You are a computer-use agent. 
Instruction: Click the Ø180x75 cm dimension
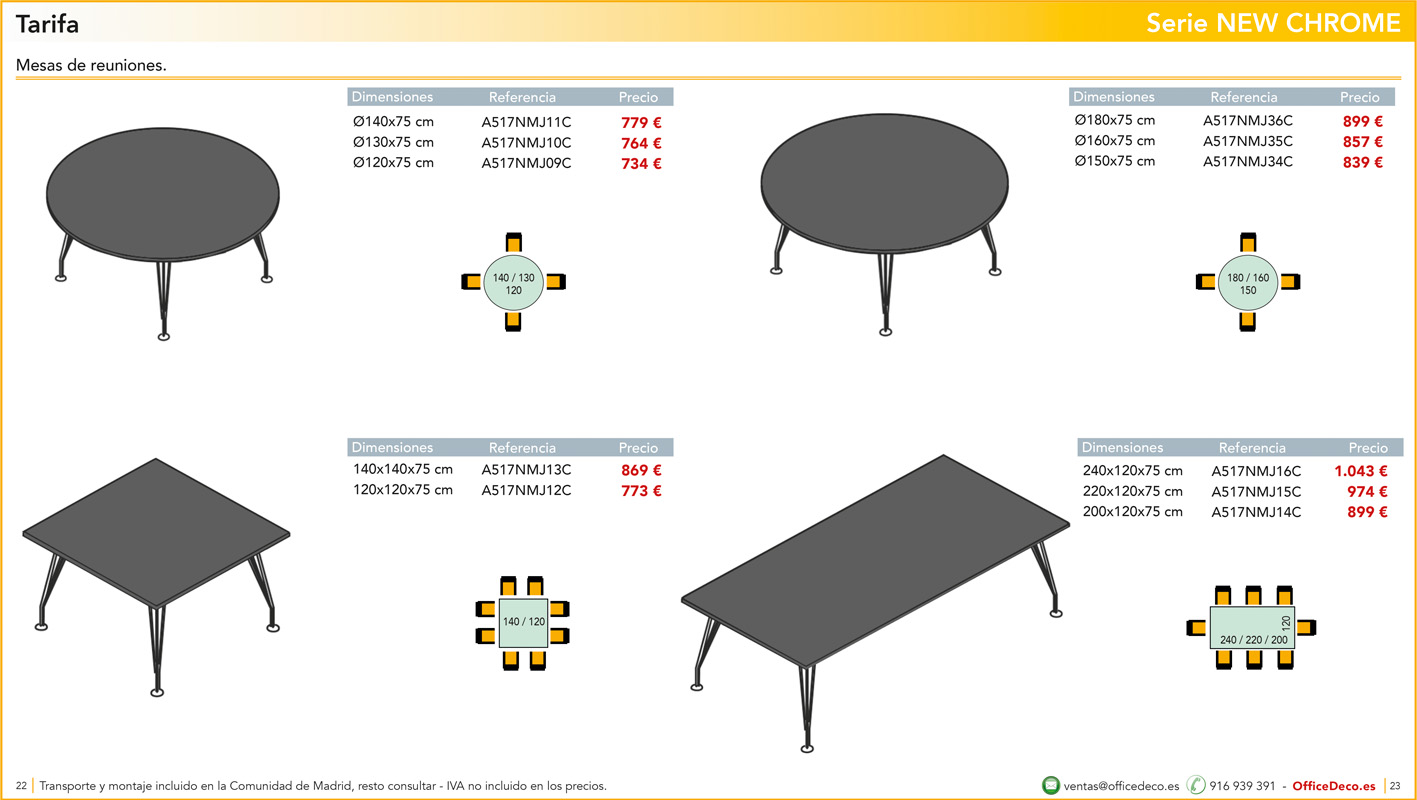point(1115,120)
